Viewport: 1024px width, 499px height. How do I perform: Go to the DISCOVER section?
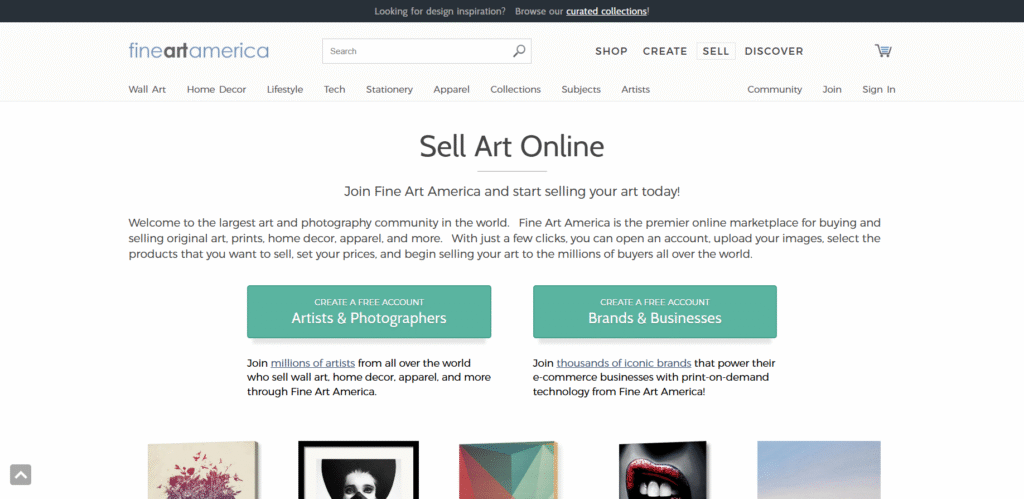pyautogui.click(x=773, y=51)
